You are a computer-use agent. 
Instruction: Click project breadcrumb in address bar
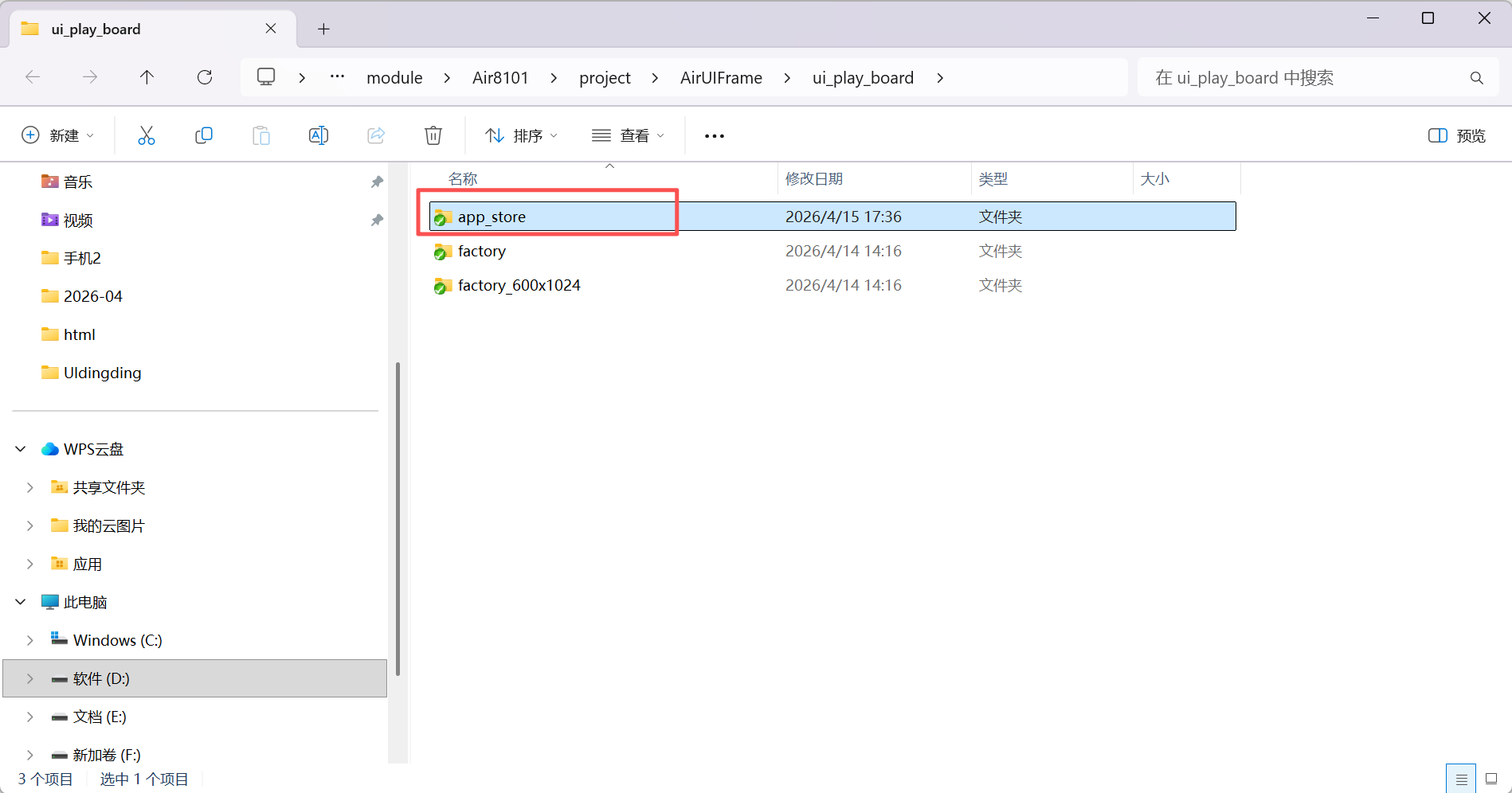coord(605,78)
